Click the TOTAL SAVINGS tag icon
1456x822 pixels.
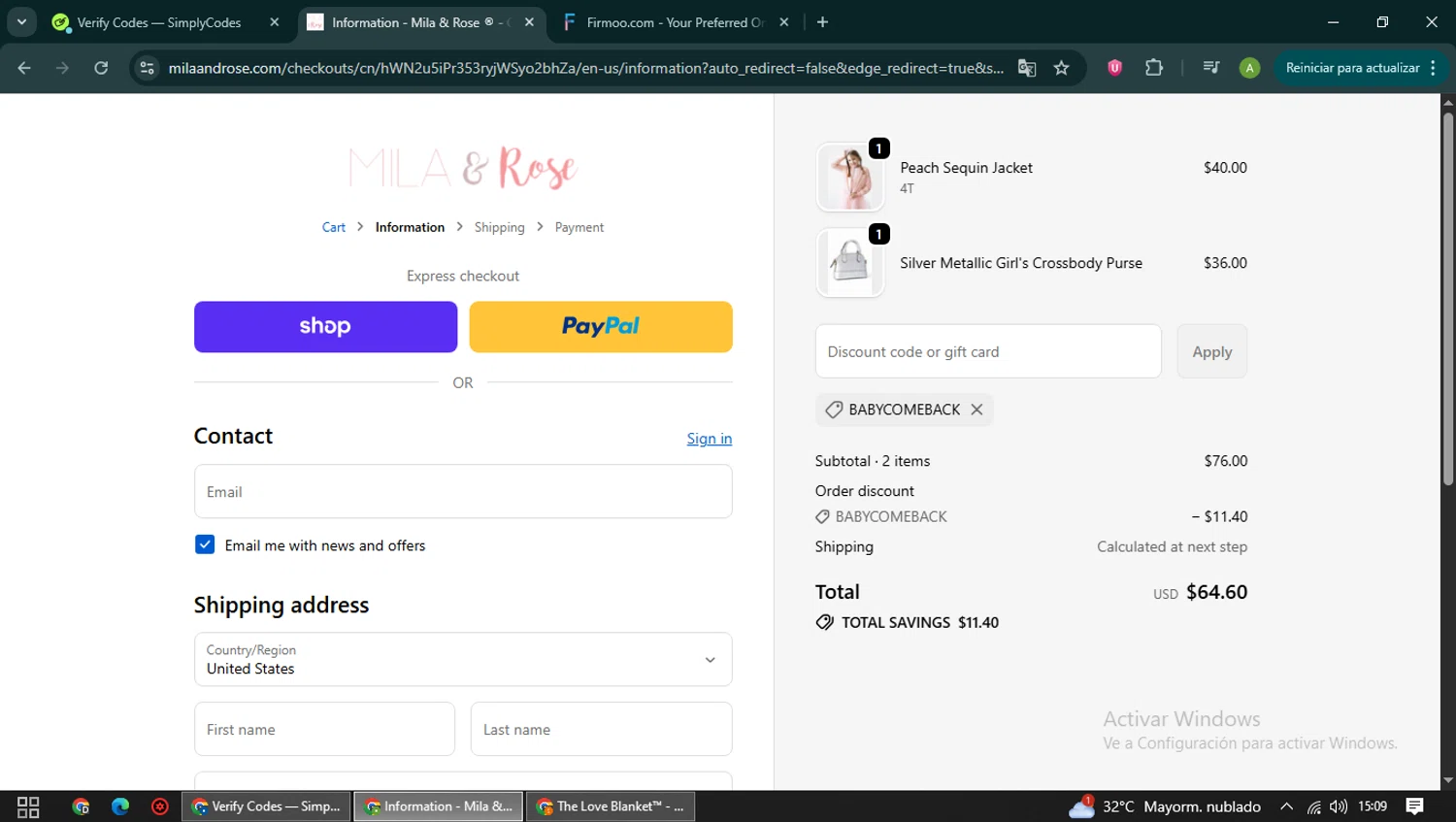(824, 622)
